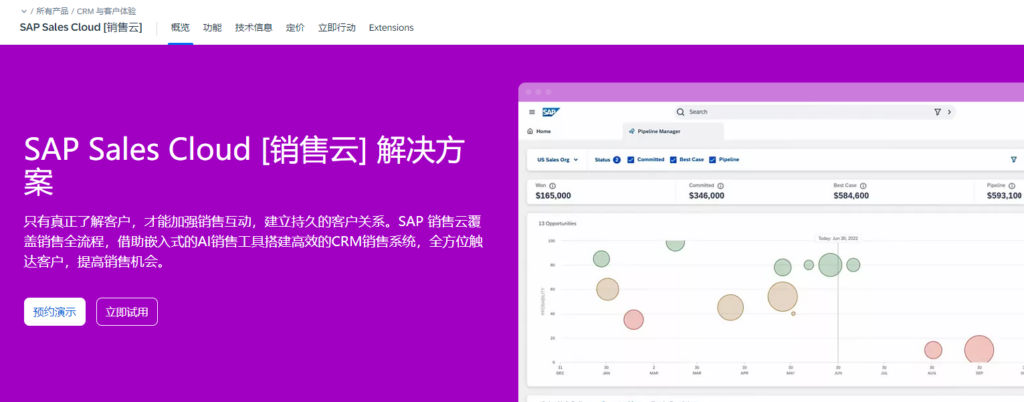Click the small red bubble above AUG
The width and height of the screenshot is (1024, 402).
click(933, 350)
